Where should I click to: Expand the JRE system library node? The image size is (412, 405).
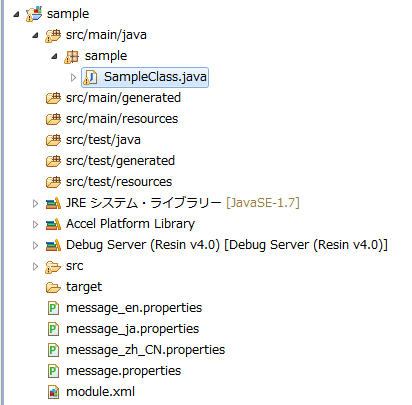click(35, 204)
